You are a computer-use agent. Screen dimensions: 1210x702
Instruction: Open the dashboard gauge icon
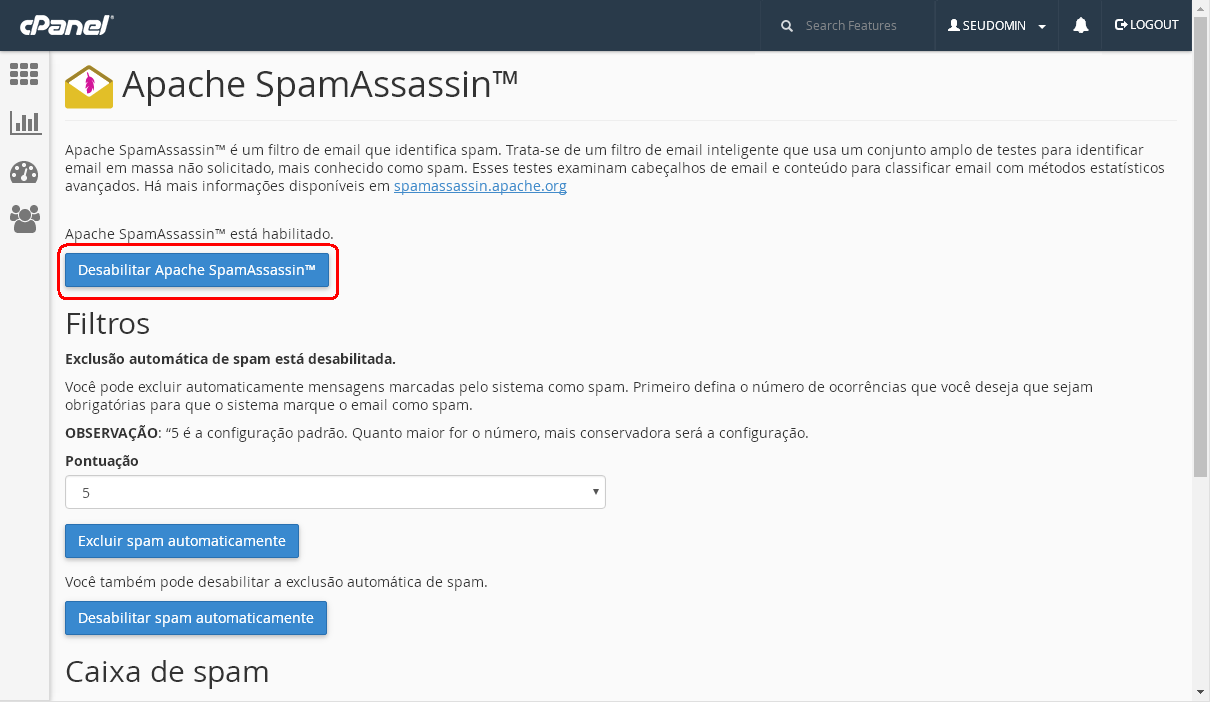(x=24, y=172)
